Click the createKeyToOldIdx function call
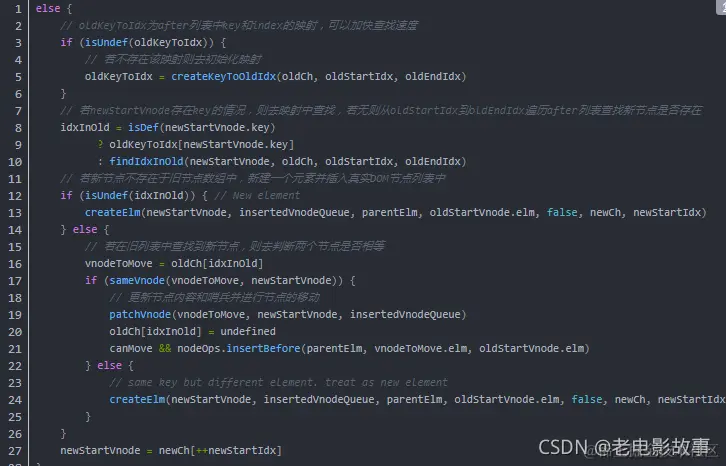 pyautogui.click(x=224, y=76)
